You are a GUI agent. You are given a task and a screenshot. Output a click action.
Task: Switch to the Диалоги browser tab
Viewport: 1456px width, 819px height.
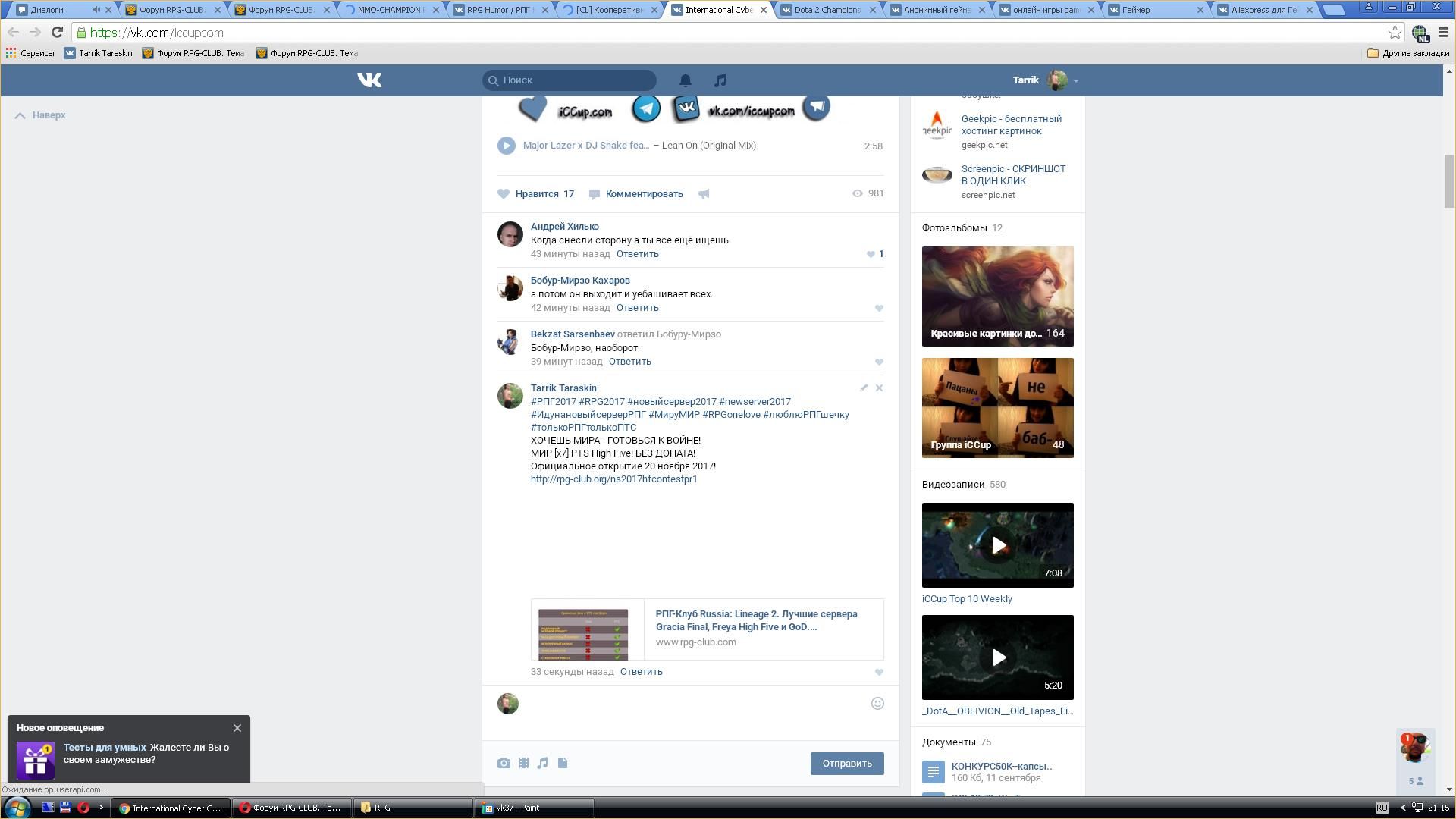(x=47, y=10)
